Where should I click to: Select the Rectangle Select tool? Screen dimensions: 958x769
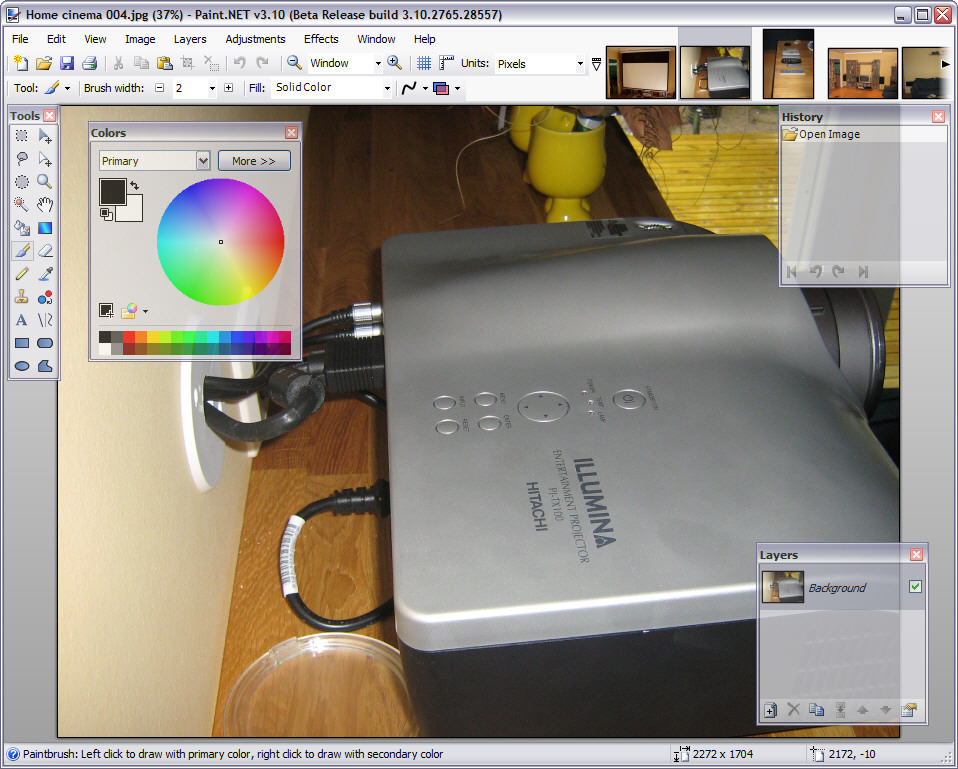coord(21,136)
